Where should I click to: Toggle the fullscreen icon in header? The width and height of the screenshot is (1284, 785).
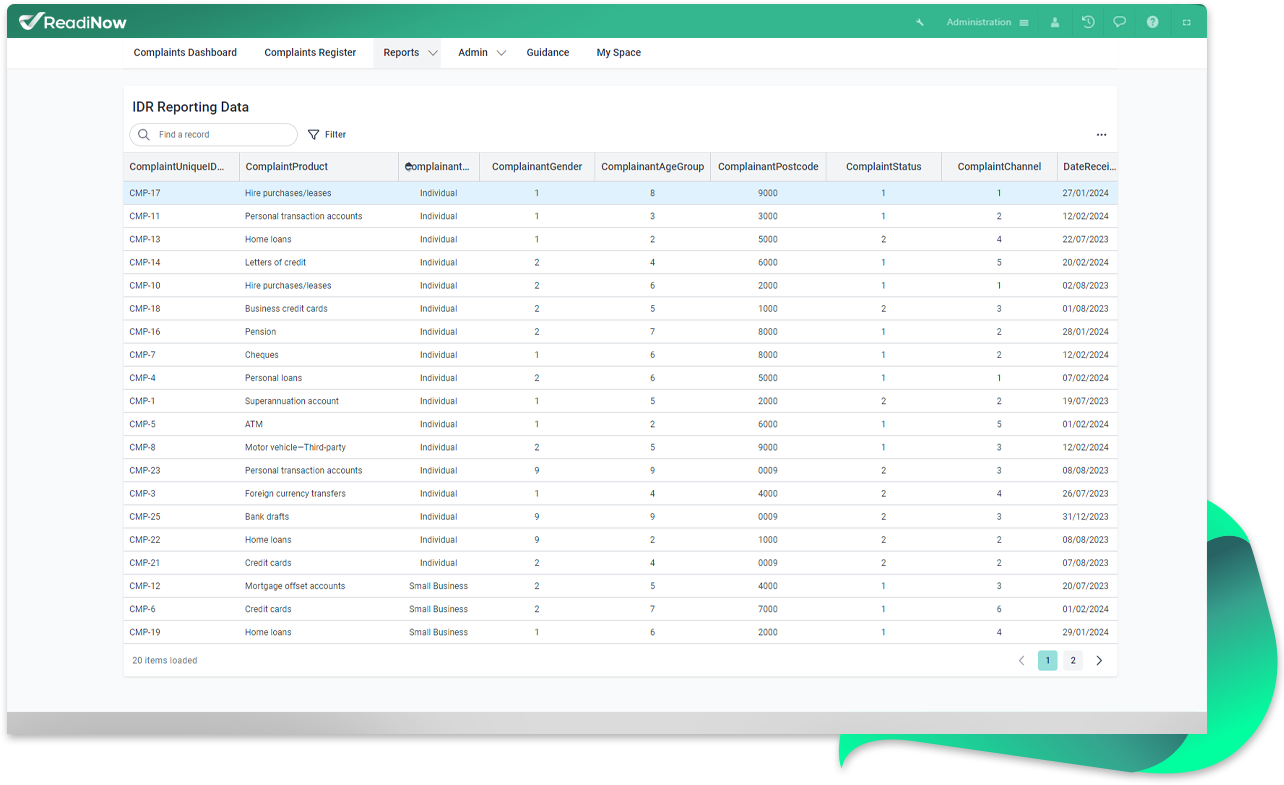[1187, 22]
